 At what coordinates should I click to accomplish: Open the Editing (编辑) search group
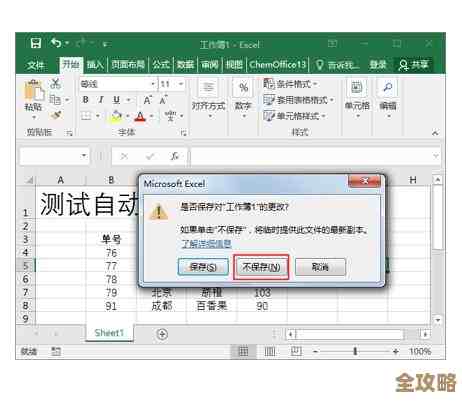388,99
